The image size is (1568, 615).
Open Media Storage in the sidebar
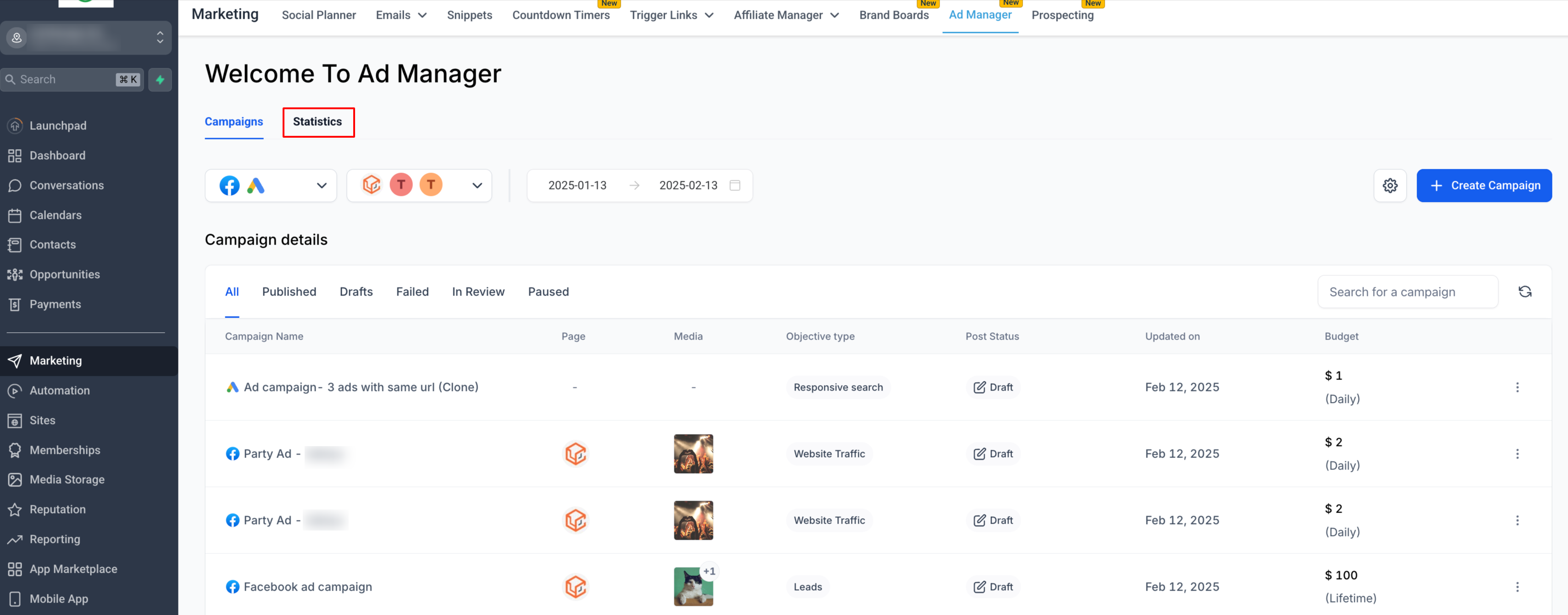(x=67, y=479)
